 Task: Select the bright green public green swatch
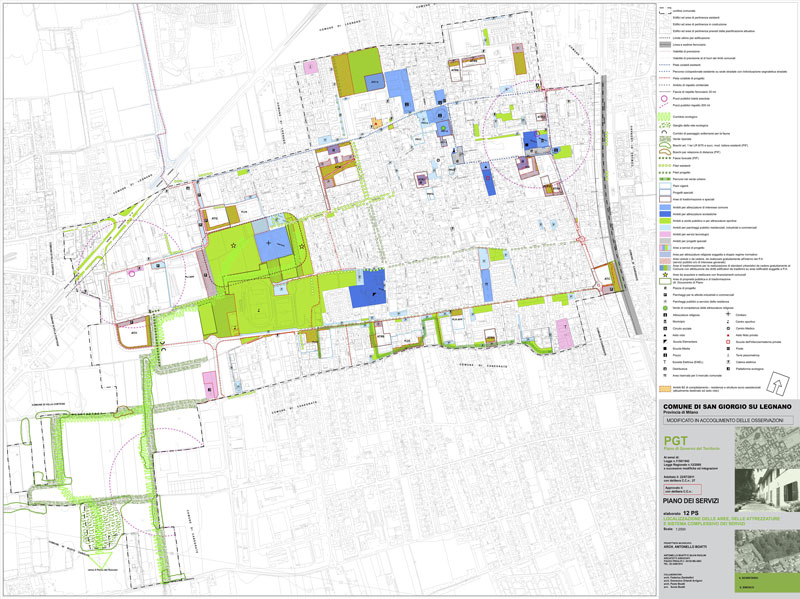pyautogui.click(x=665, y=221)
